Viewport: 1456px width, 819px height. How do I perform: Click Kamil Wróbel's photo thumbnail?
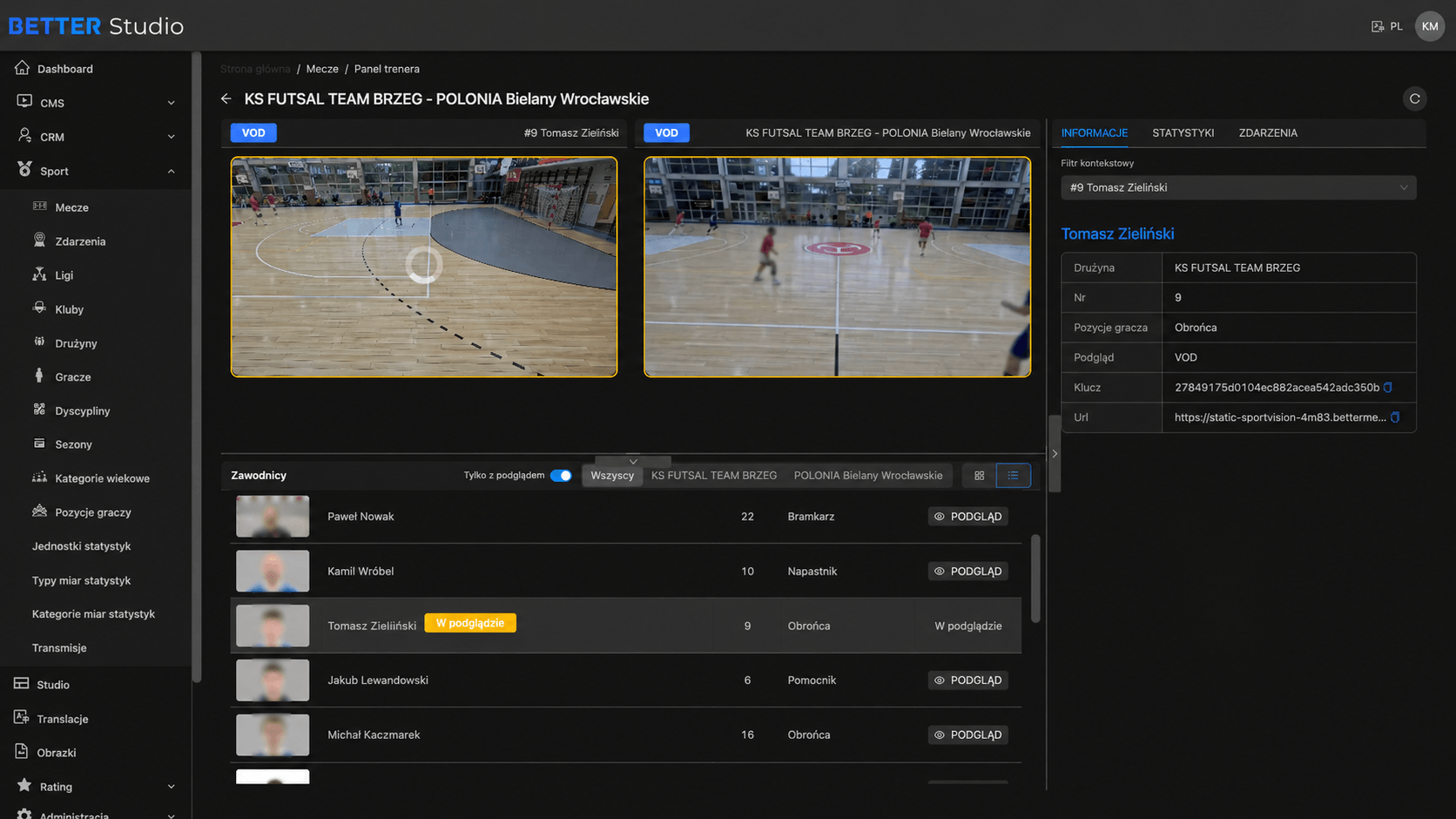tap(273, 572)
